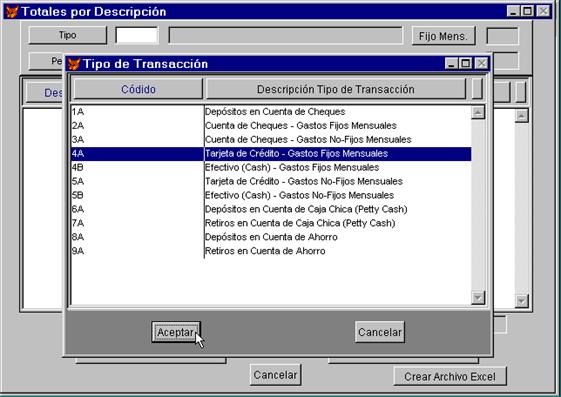The width and height of the screenshot is (561, 397).
Task: Click fox icon in Tipo de Transacción title bar
Action: (x=74, y=64)
